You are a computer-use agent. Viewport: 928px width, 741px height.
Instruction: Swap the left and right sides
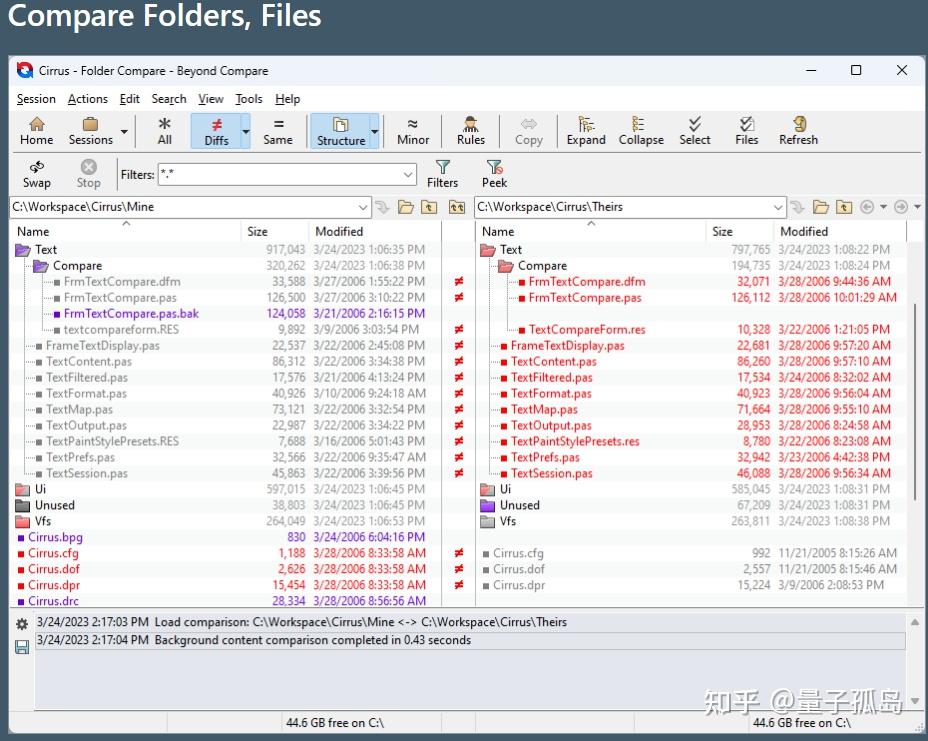[x=37, y=174]
